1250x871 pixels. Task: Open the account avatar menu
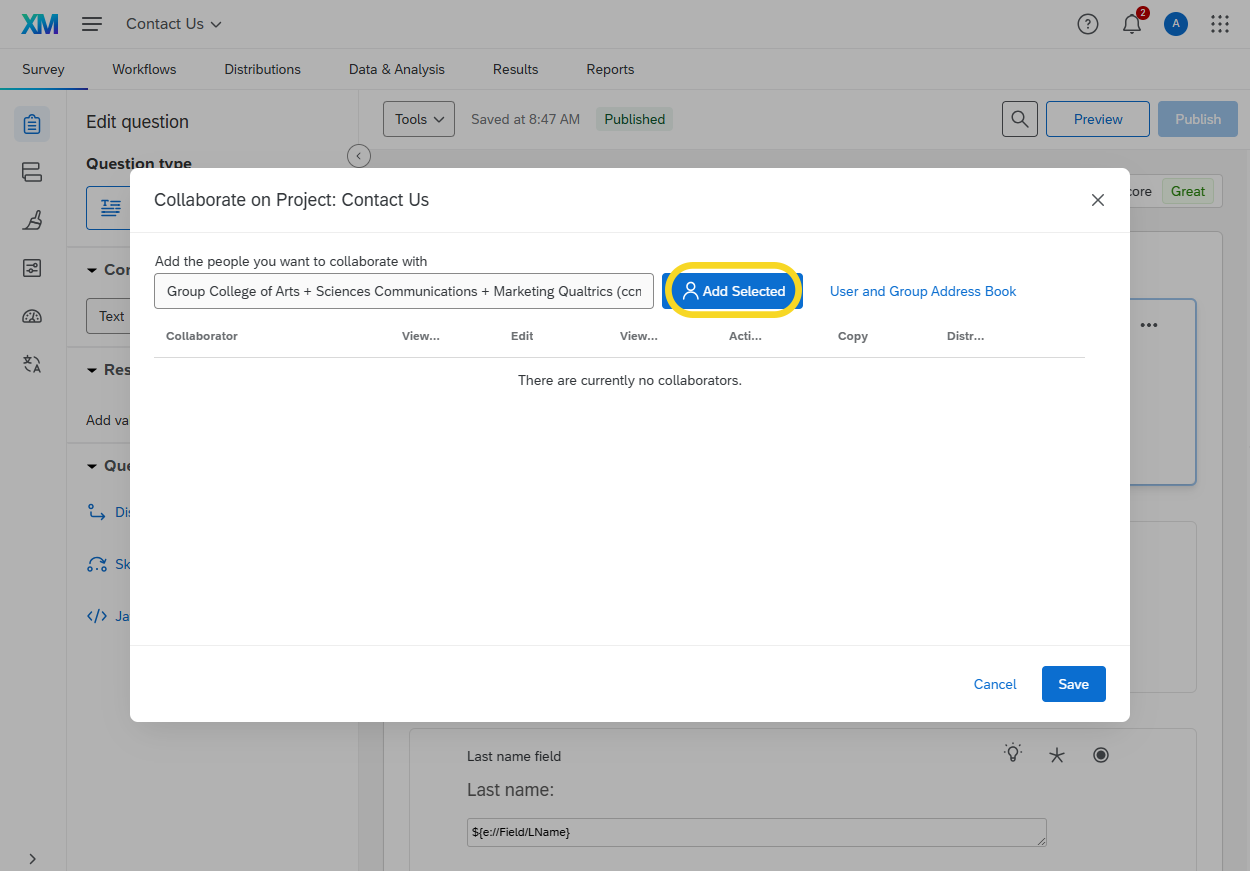click(x=1176, y=24)
